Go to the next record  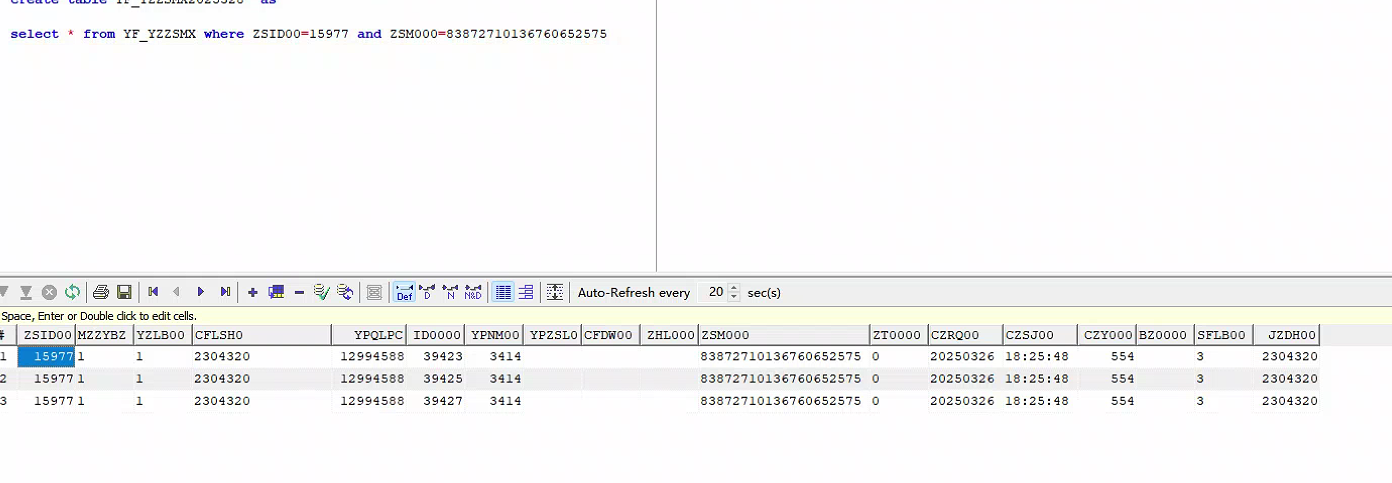(x=201, y=292)
